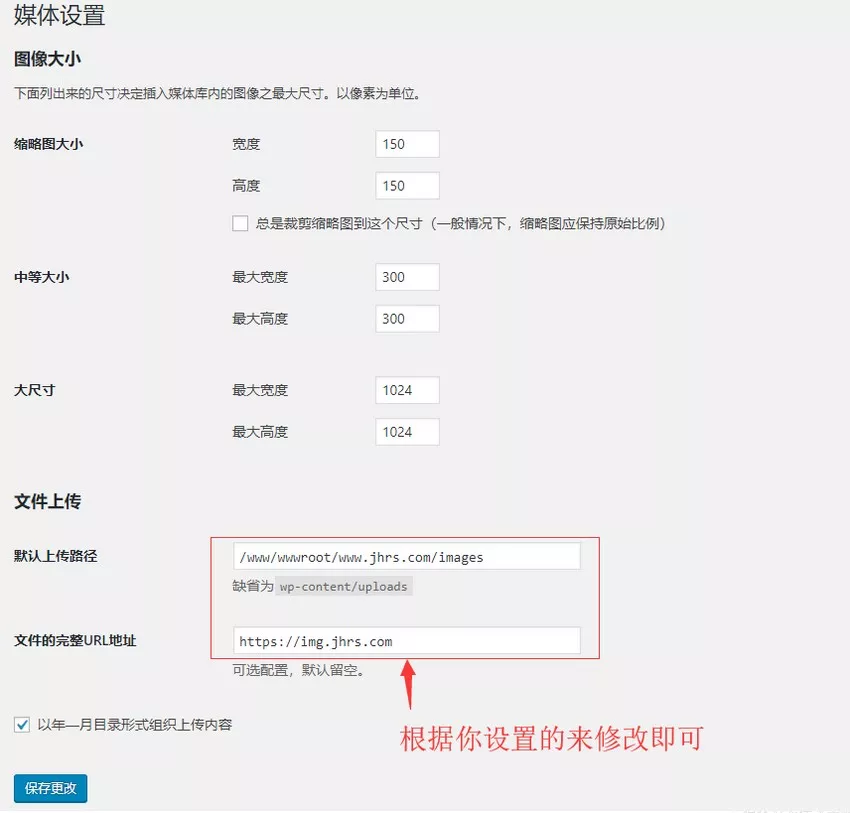This screenshot has width=850, height=813.
Task: Select the thumbnail 宽度 field showing 150
Action: click(x=406, y=144)
